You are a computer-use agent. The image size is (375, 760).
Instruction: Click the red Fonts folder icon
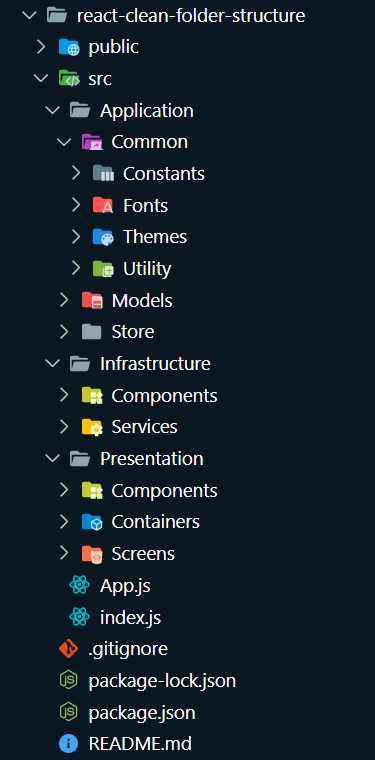[x=103, y=206]
